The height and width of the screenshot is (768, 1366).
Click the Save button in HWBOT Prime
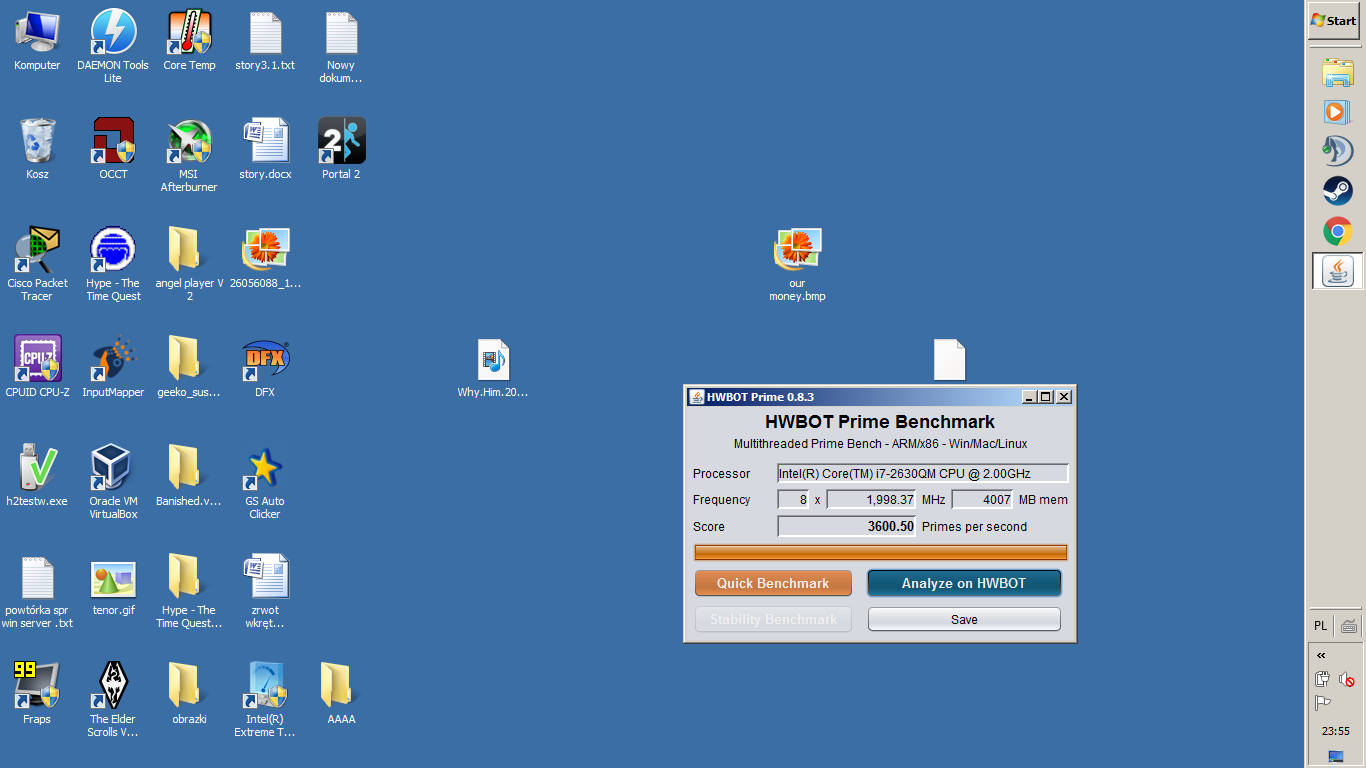(x=964, y=619)
